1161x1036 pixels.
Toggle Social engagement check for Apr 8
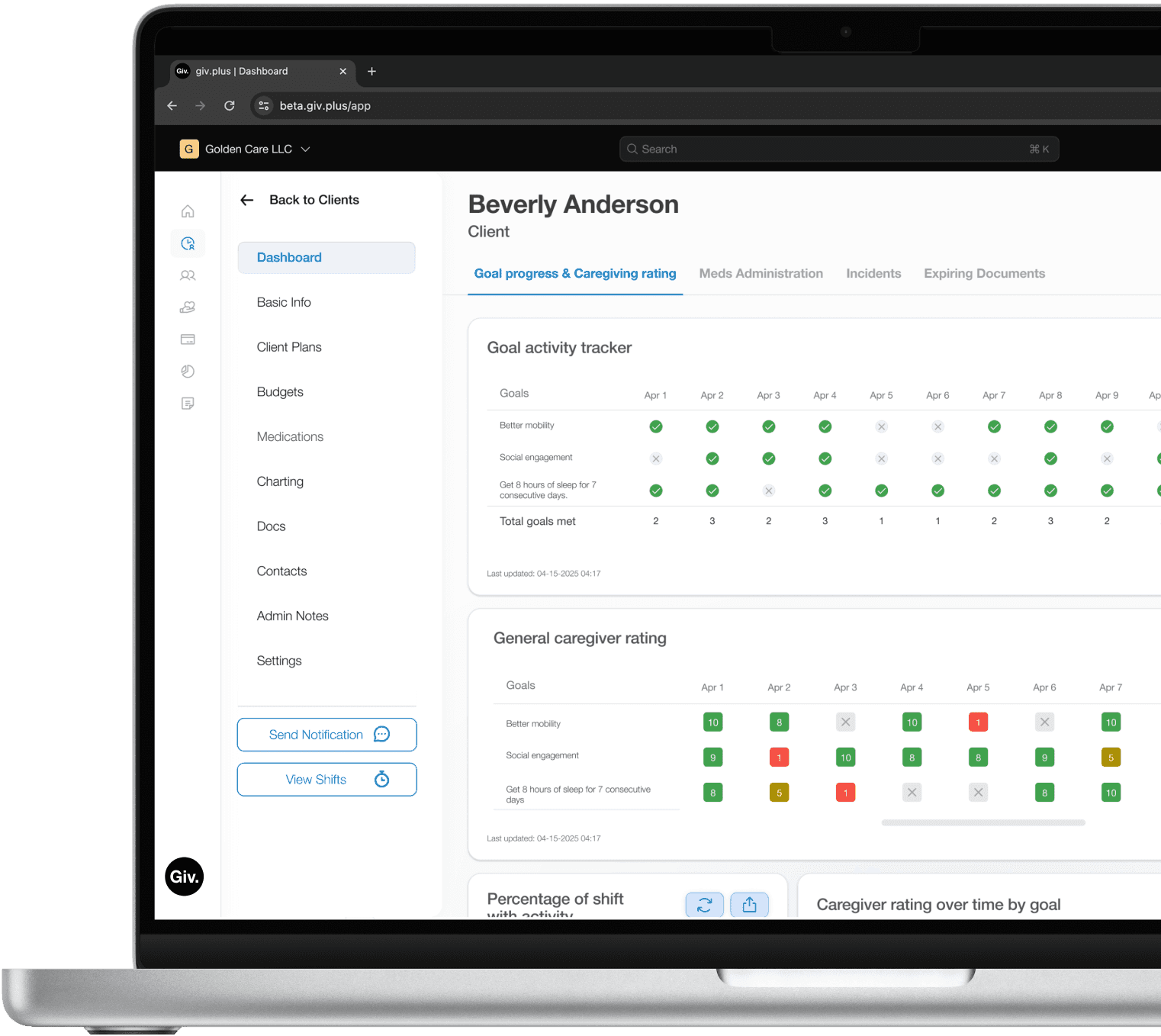(1050, 458)
